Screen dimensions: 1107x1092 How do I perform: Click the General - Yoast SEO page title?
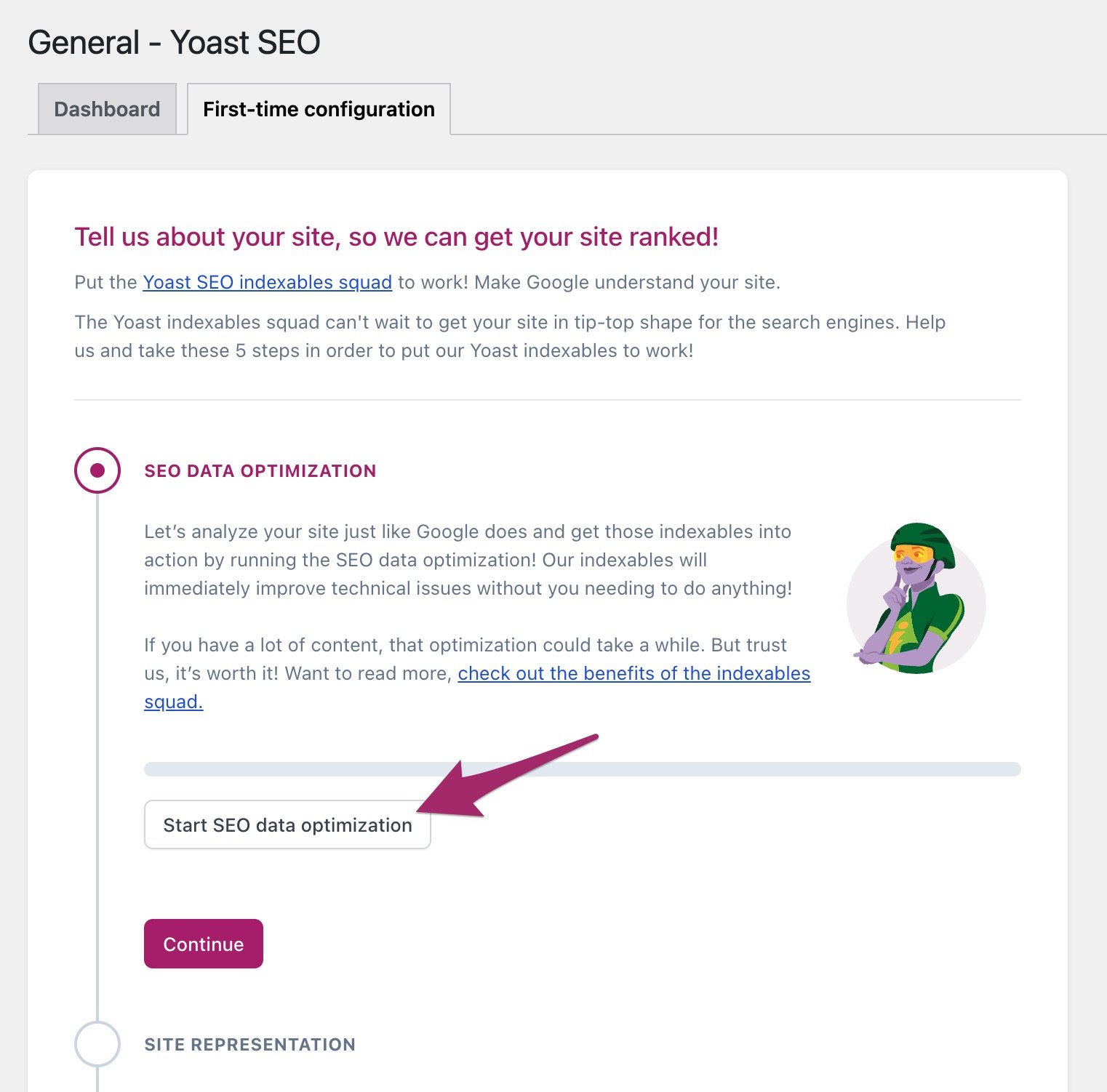tap(174, 41)
